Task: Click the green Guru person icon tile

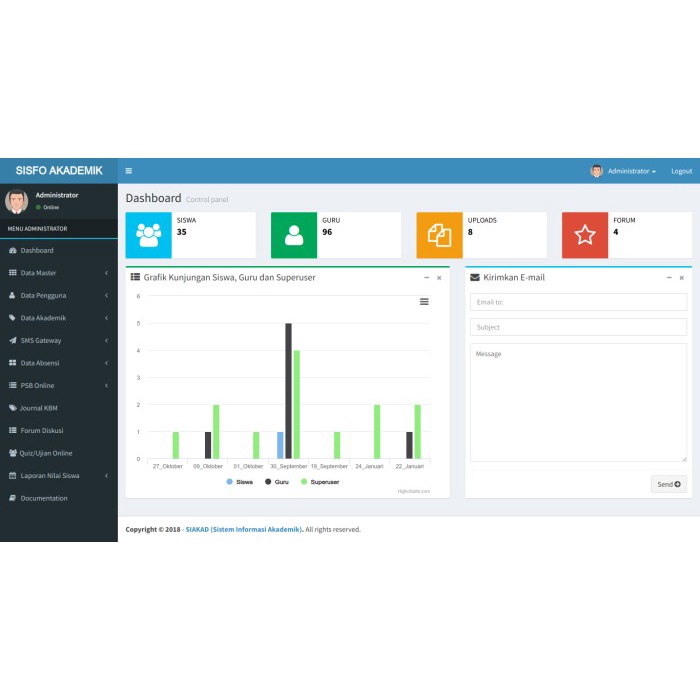Action: point(294,235)
